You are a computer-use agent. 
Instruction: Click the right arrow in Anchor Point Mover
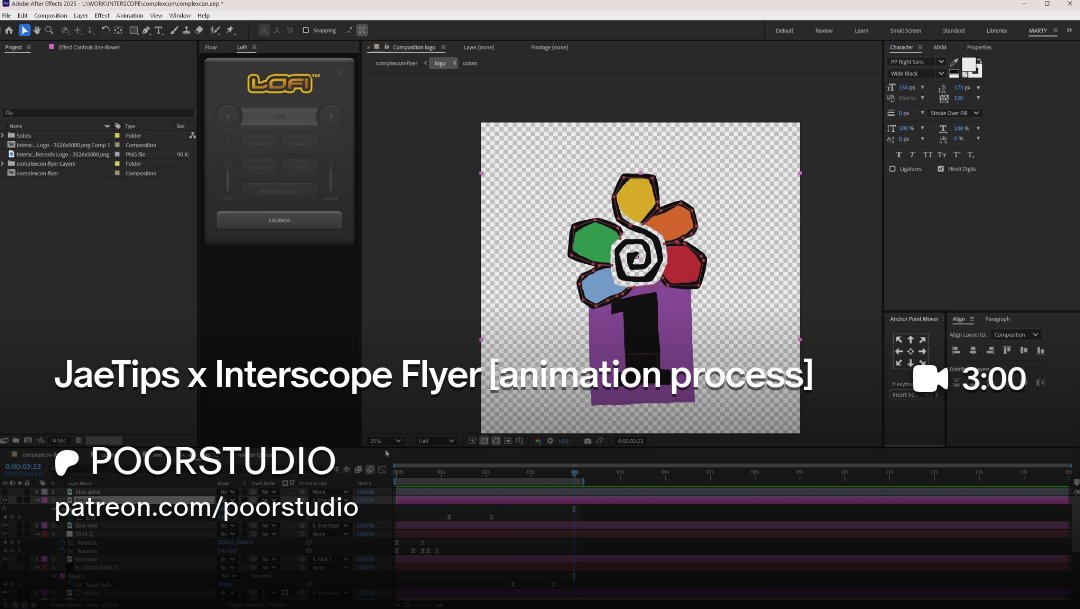(922, 351)
